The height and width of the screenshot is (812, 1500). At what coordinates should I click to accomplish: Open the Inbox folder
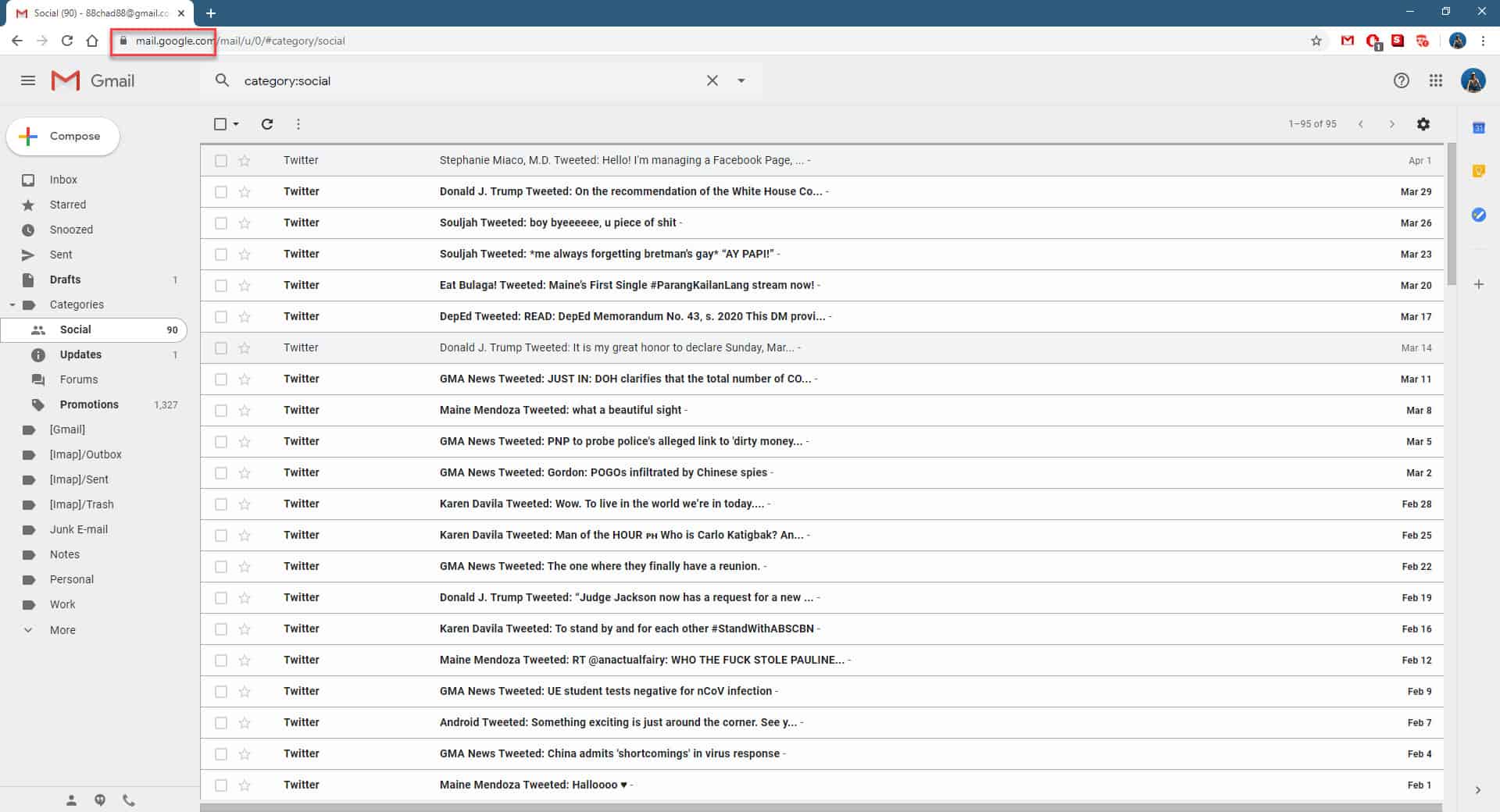pos(63,180)
